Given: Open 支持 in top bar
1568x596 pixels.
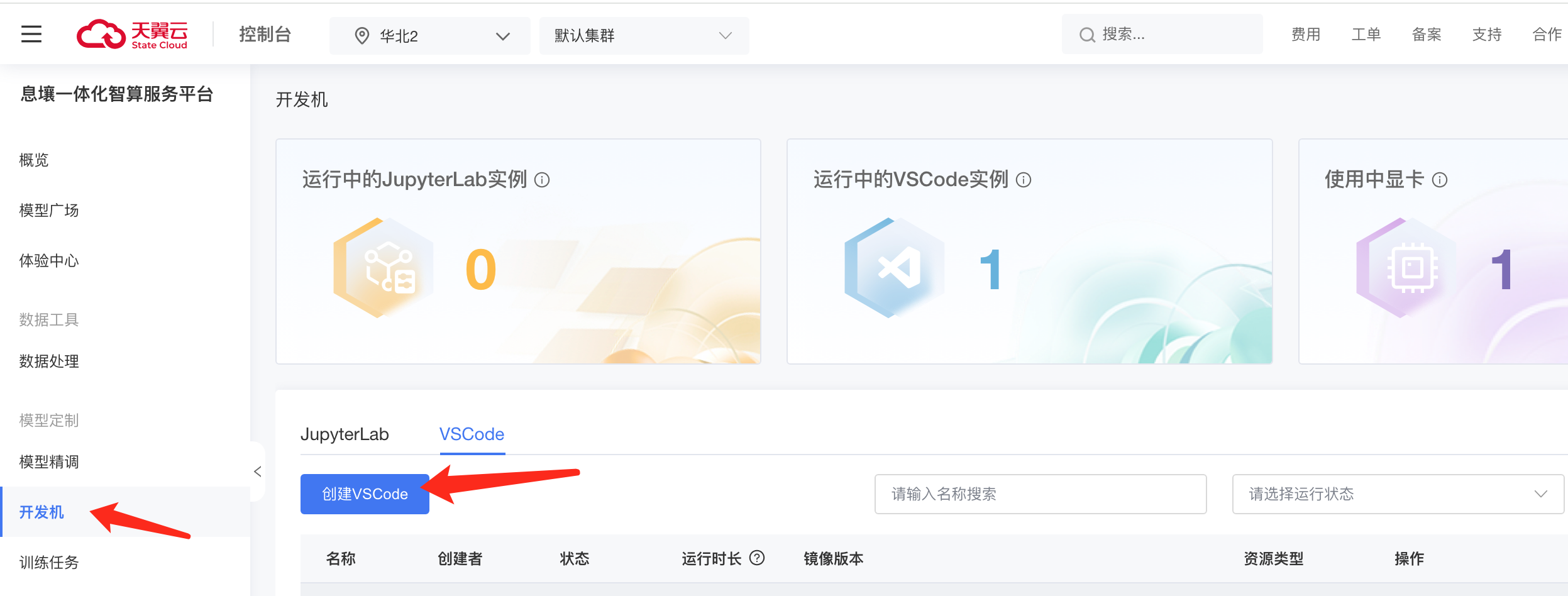Looking at the screenshot, I should tap(1487, 35).
